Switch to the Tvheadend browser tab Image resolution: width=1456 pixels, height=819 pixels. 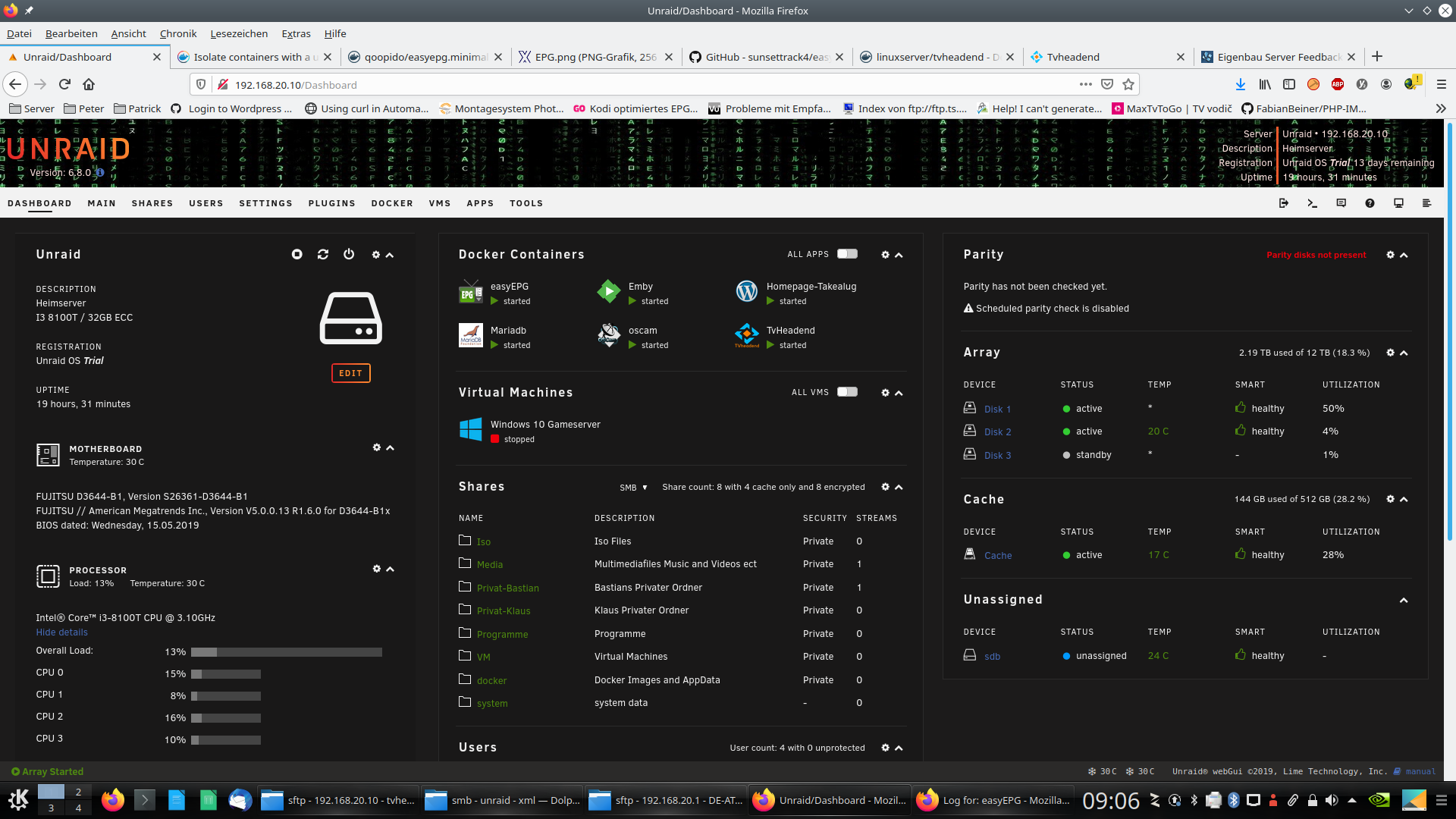(1107, 57)
